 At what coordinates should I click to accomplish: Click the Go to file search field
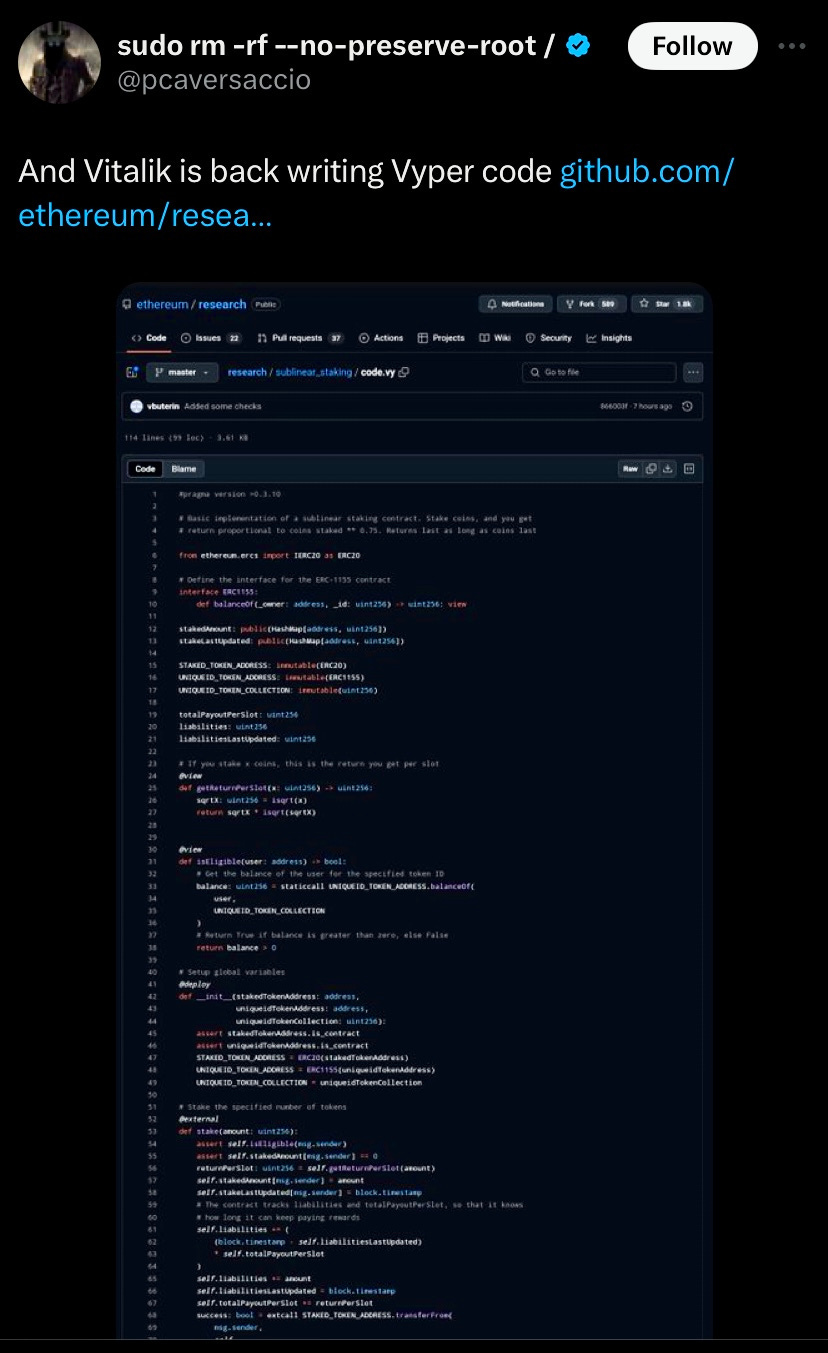pos(599,372)
